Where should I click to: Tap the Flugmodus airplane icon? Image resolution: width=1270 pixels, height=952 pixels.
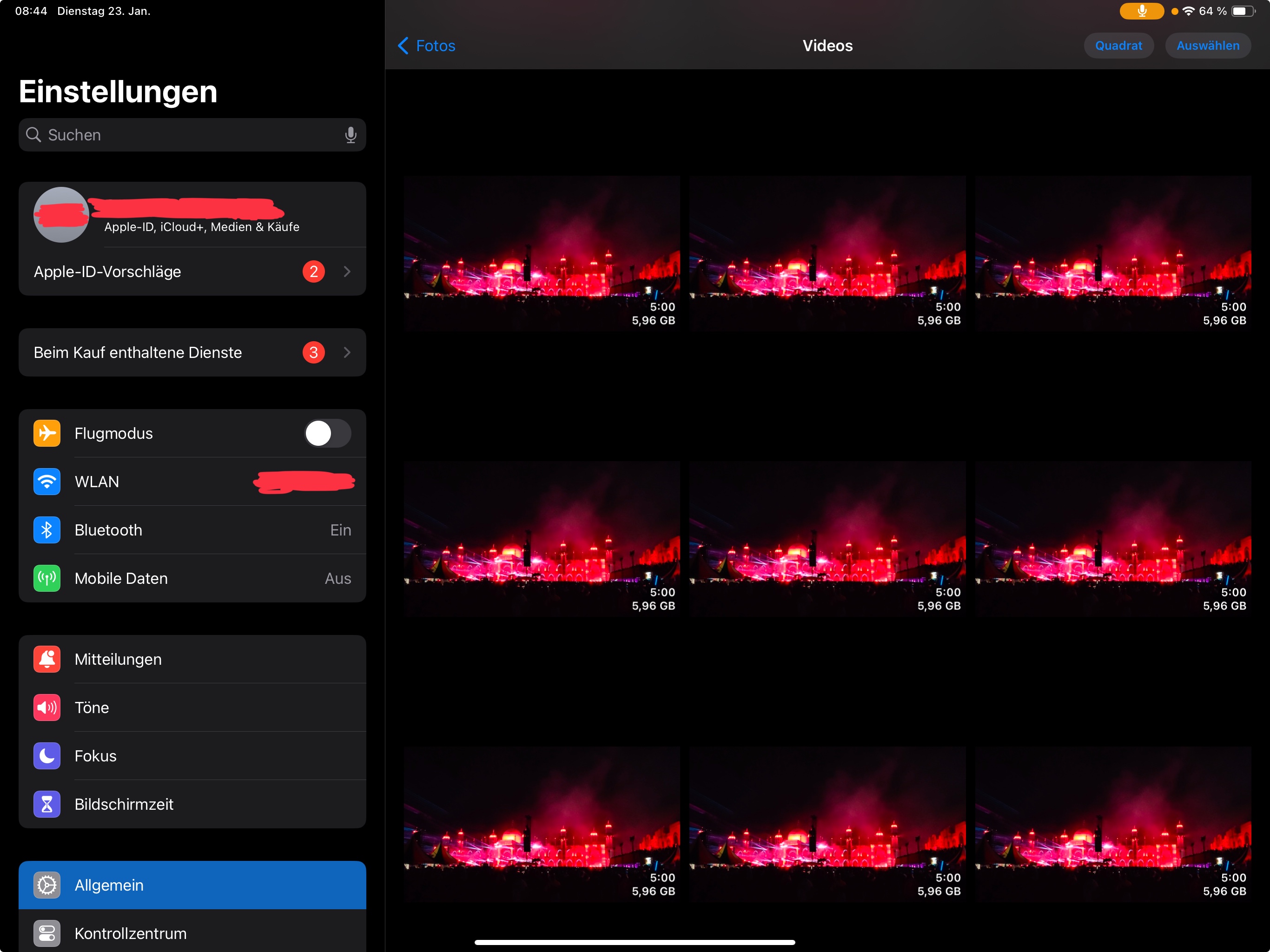46,433
